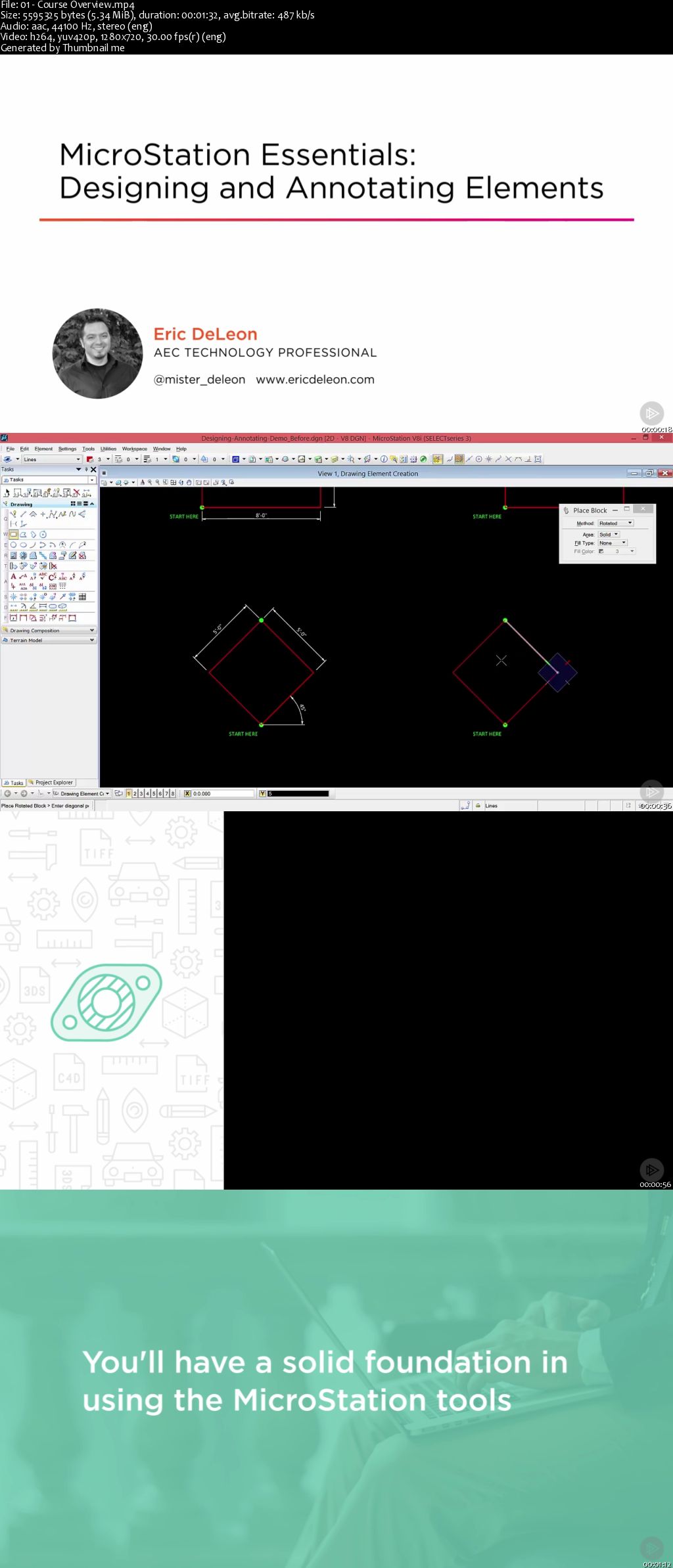This screenshot has height=1568, width=673.
Task: Select the Place Block tool in Drawing tasks
Action: (x=13, y=534)
